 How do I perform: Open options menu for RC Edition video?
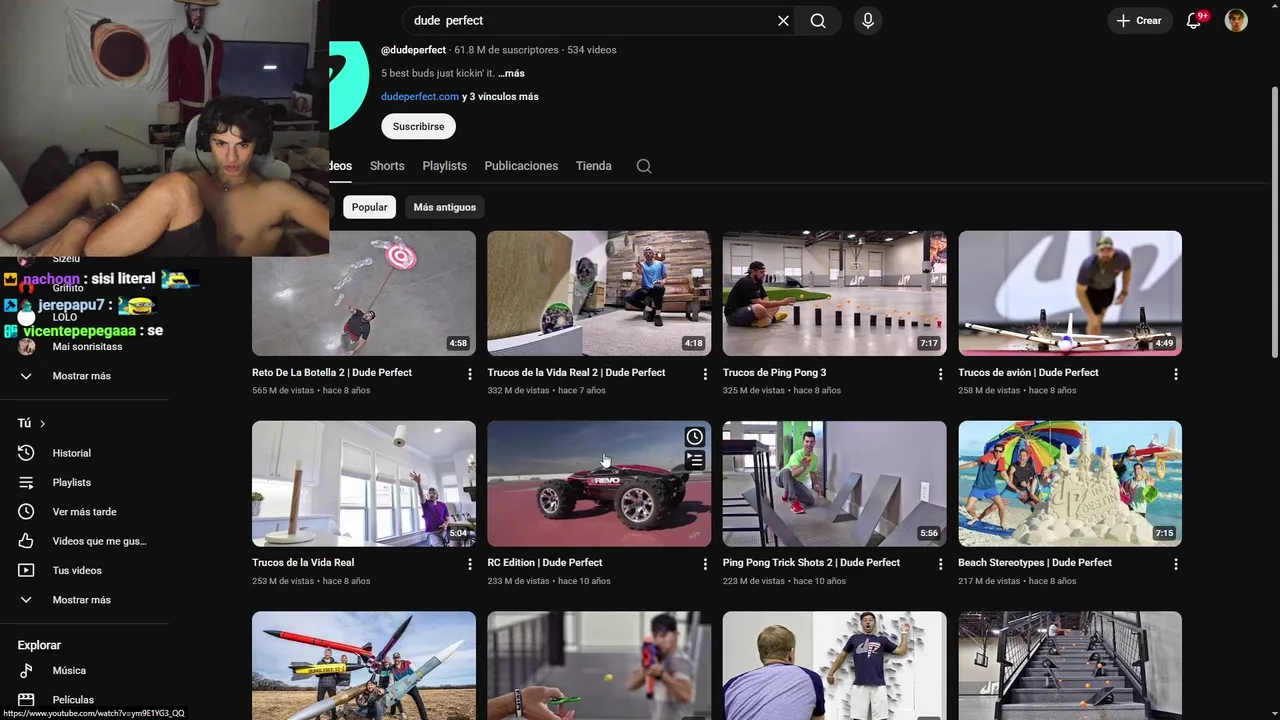coord(705,564)
